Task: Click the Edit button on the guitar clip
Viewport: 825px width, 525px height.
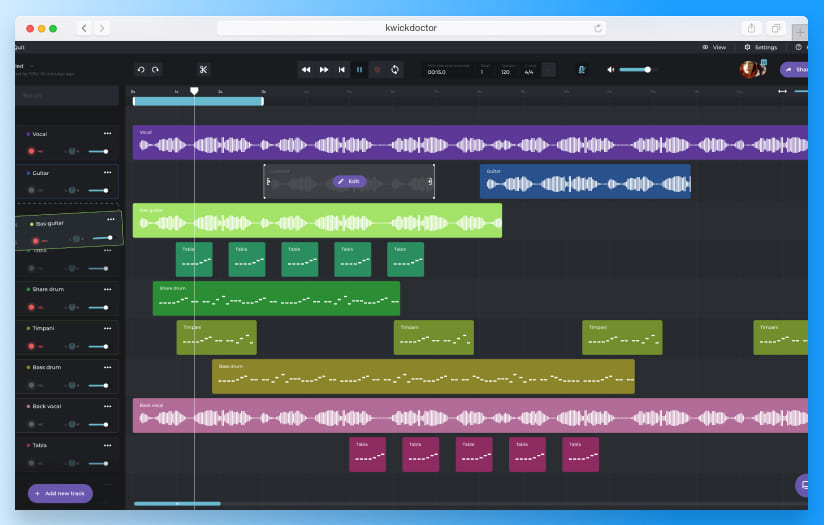Action: coord(350,181)
